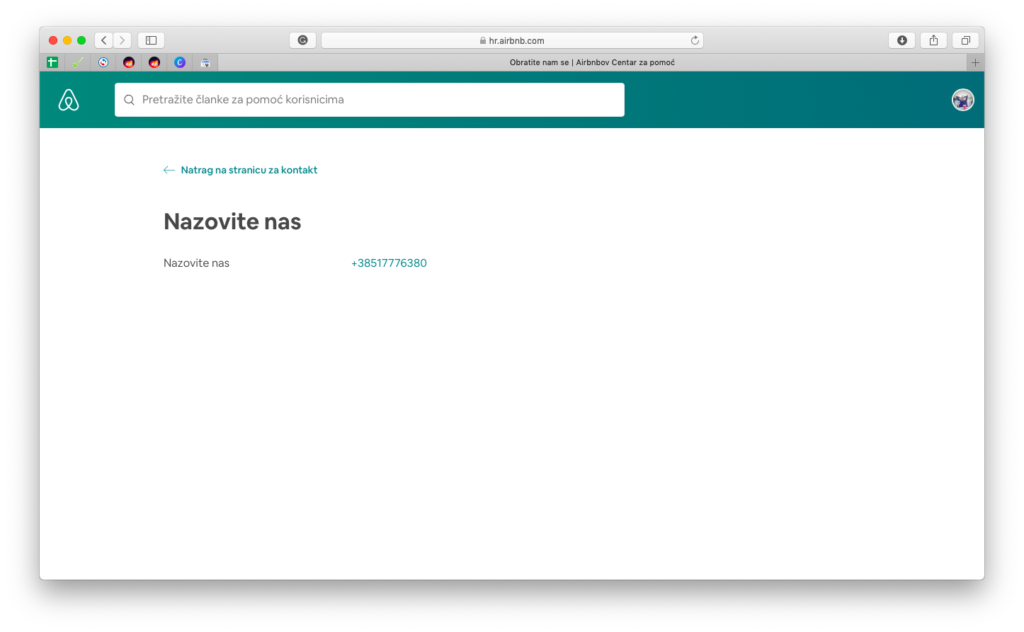
Task: Click the Grammarly extension icon in the toolbar
Action: tap(303, 40)
